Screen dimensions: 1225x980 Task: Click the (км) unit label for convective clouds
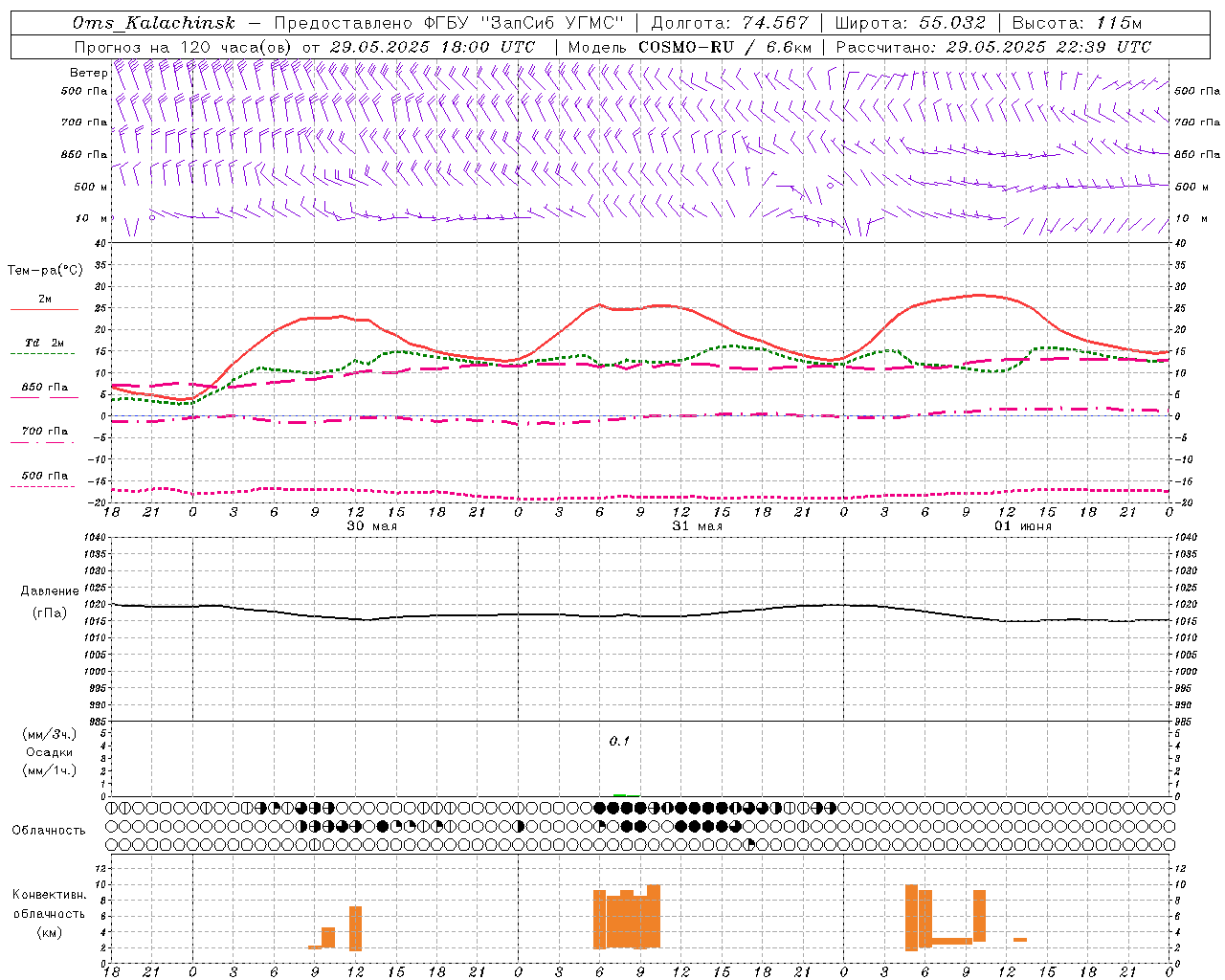pos(50,932)
